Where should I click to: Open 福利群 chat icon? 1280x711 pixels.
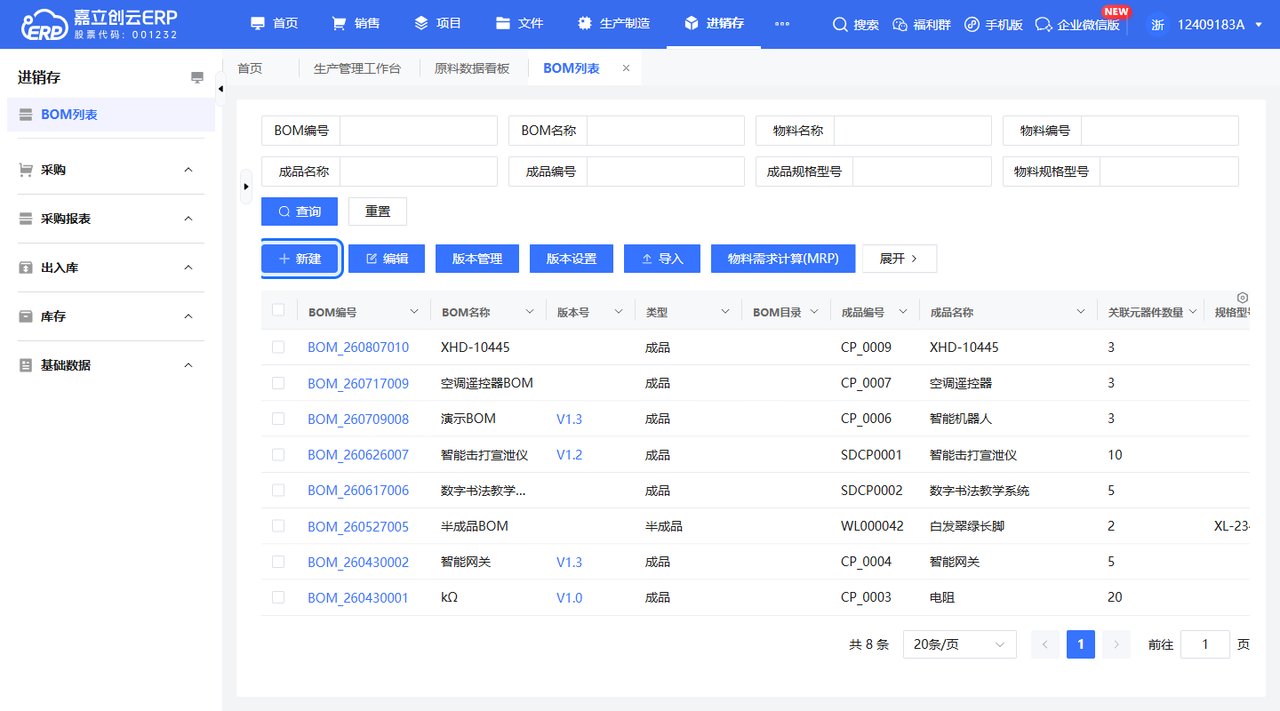(899, 24)
